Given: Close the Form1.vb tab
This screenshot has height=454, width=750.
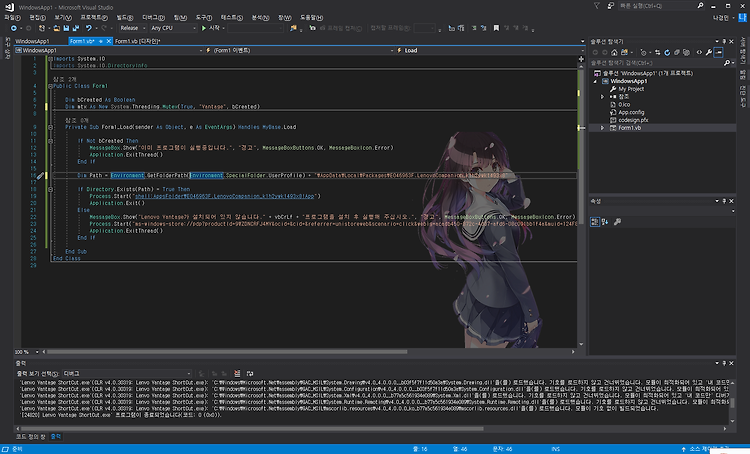Looking at the screenshot, I should 109,42.
